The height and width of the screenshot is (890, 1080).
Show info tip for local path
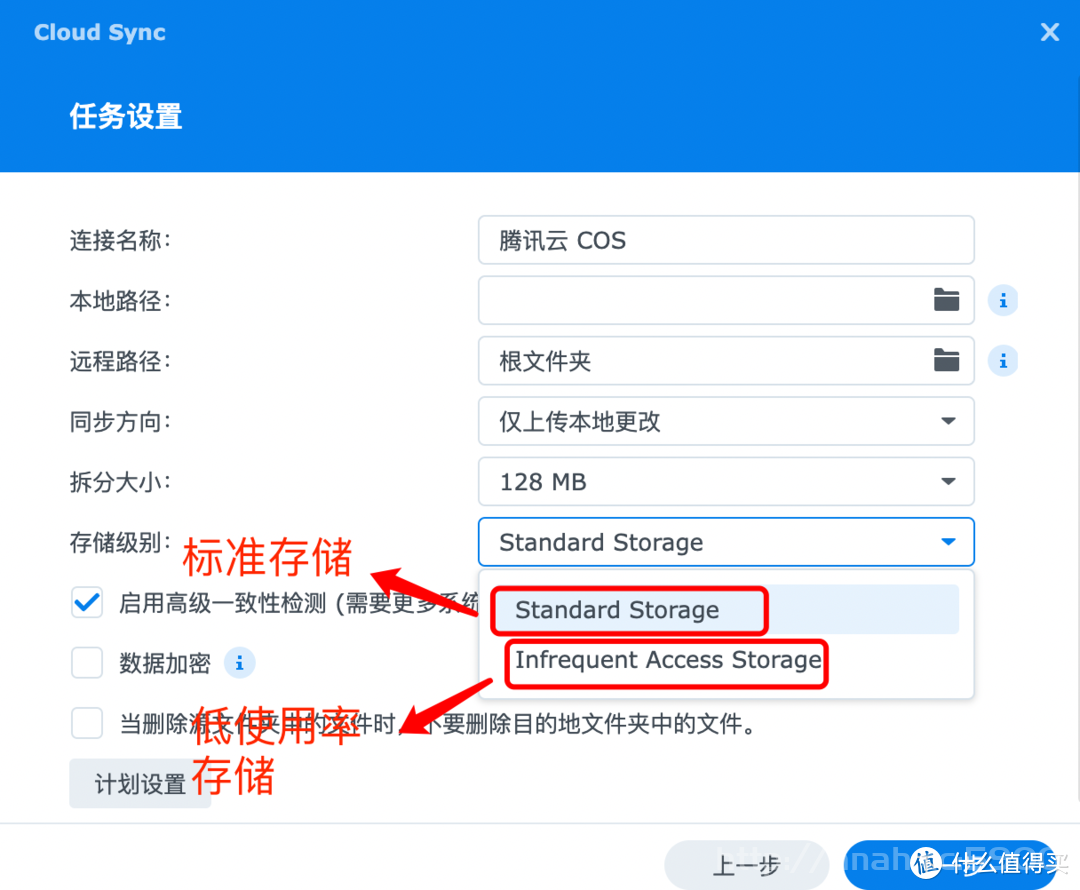[x=1003, y=300]
